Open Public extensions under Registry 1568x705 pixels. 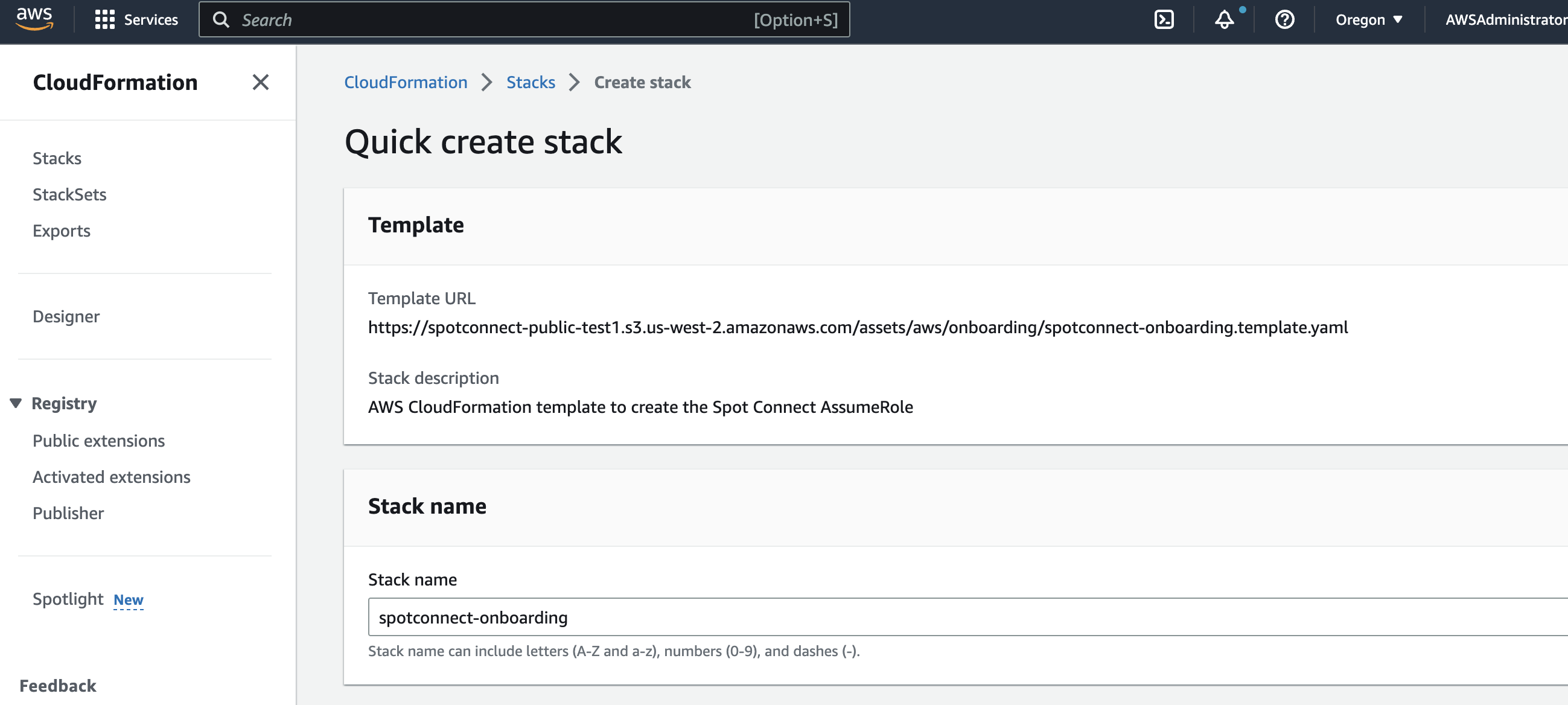coord(98,440)
